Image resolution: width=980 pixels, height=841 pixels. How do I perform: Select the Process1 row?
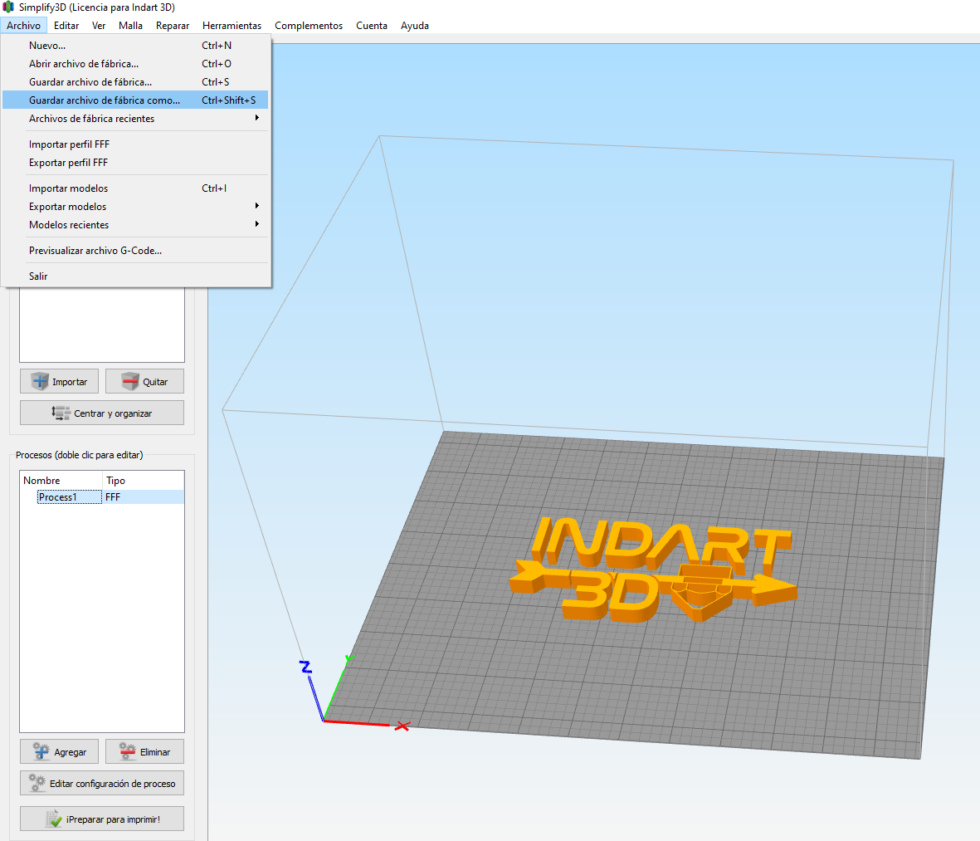tap(102, 497)
